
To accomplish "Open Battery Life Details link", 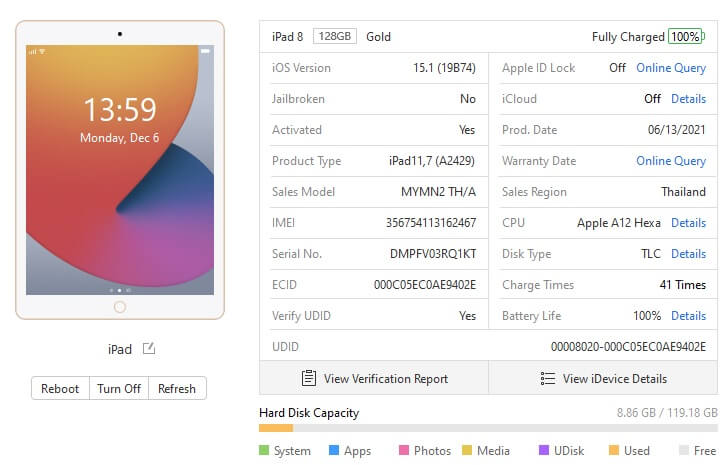I will click(x=688, y=316).
